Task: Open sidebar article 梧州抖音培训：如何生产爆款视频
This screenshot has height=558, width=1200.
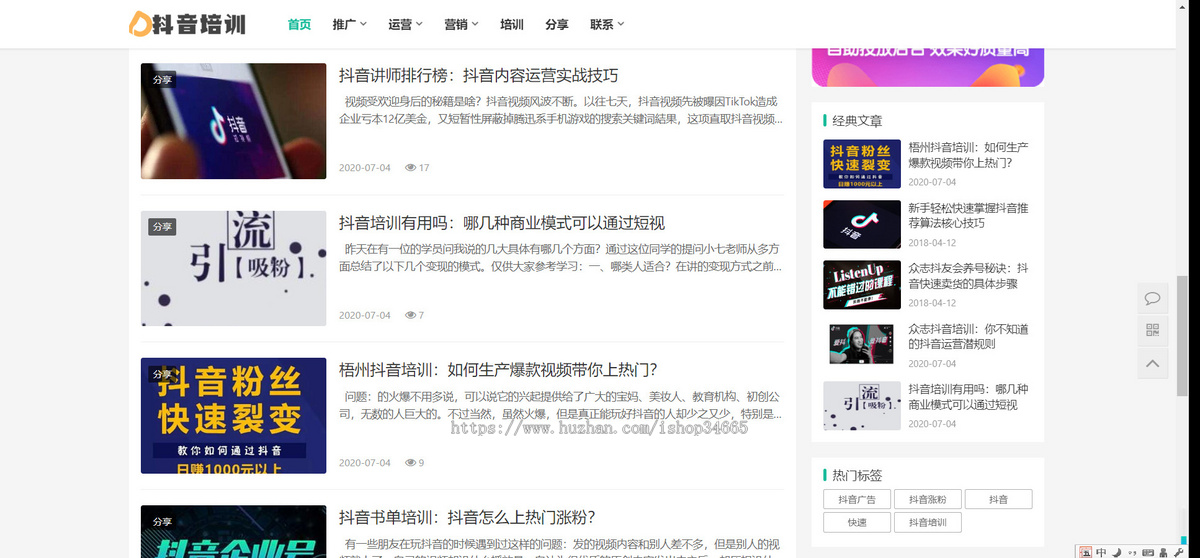Action: pos(968,154)
